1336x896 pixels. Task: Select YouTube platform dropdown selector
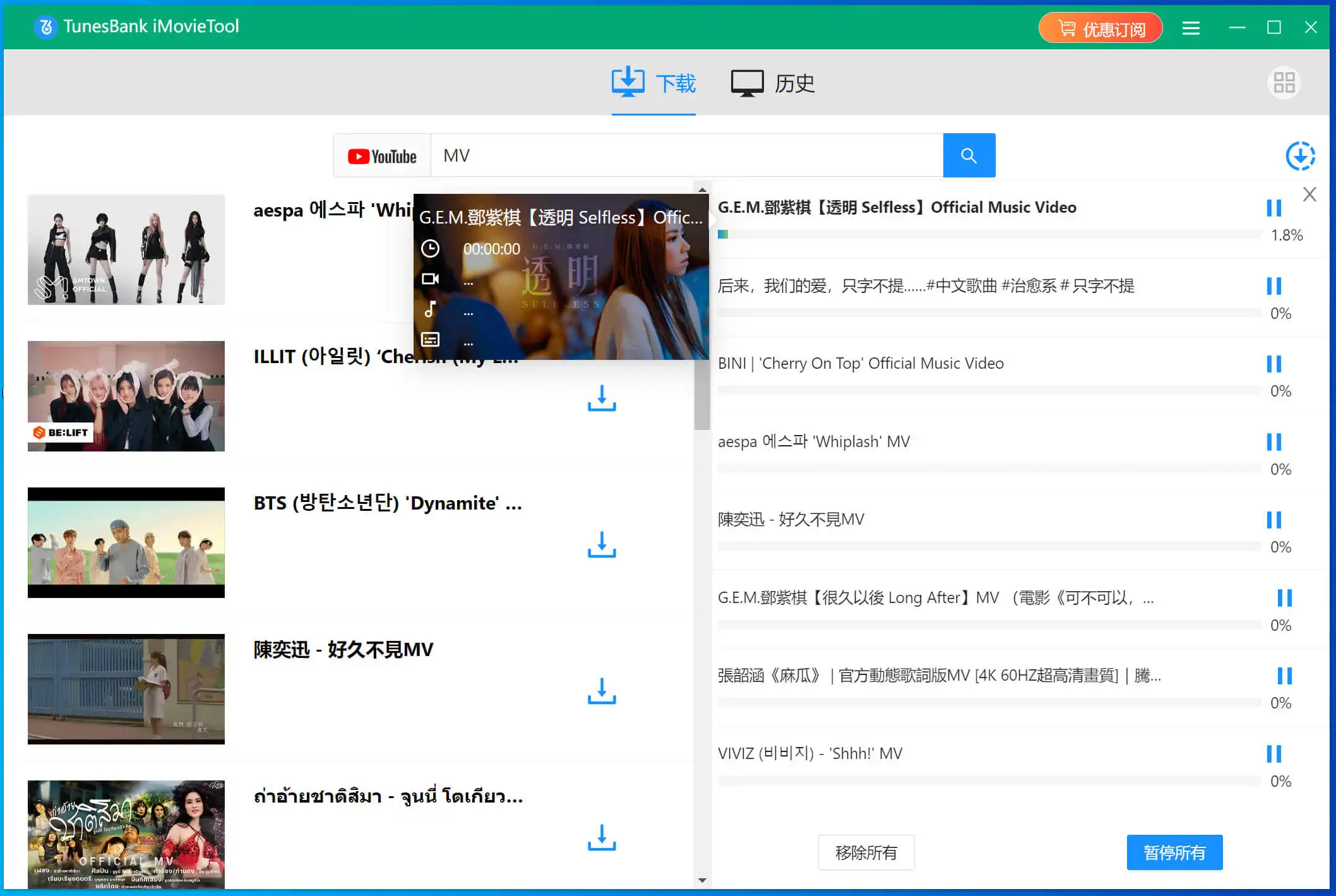tap(383, 156)
